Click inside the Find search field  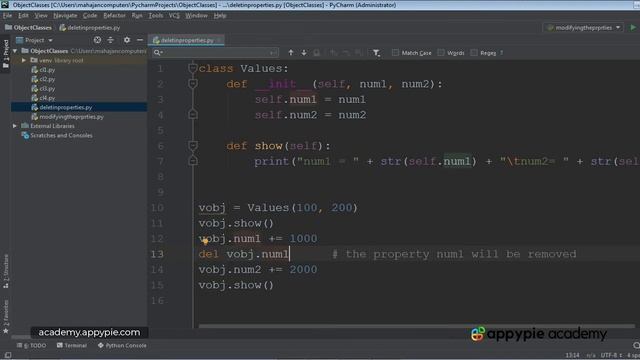tap(216, 53)
